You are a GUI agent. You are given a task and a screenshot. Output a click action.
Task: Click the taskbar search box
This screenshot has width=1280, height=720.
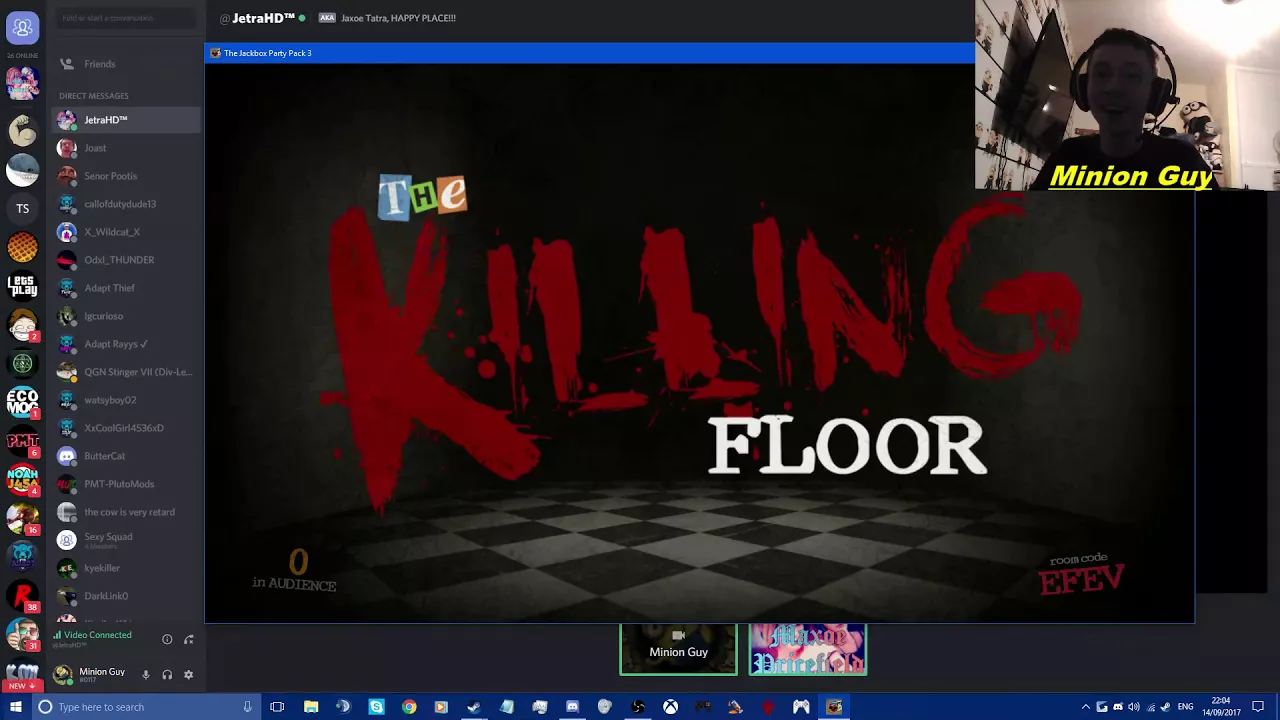[x=145, y=707]
